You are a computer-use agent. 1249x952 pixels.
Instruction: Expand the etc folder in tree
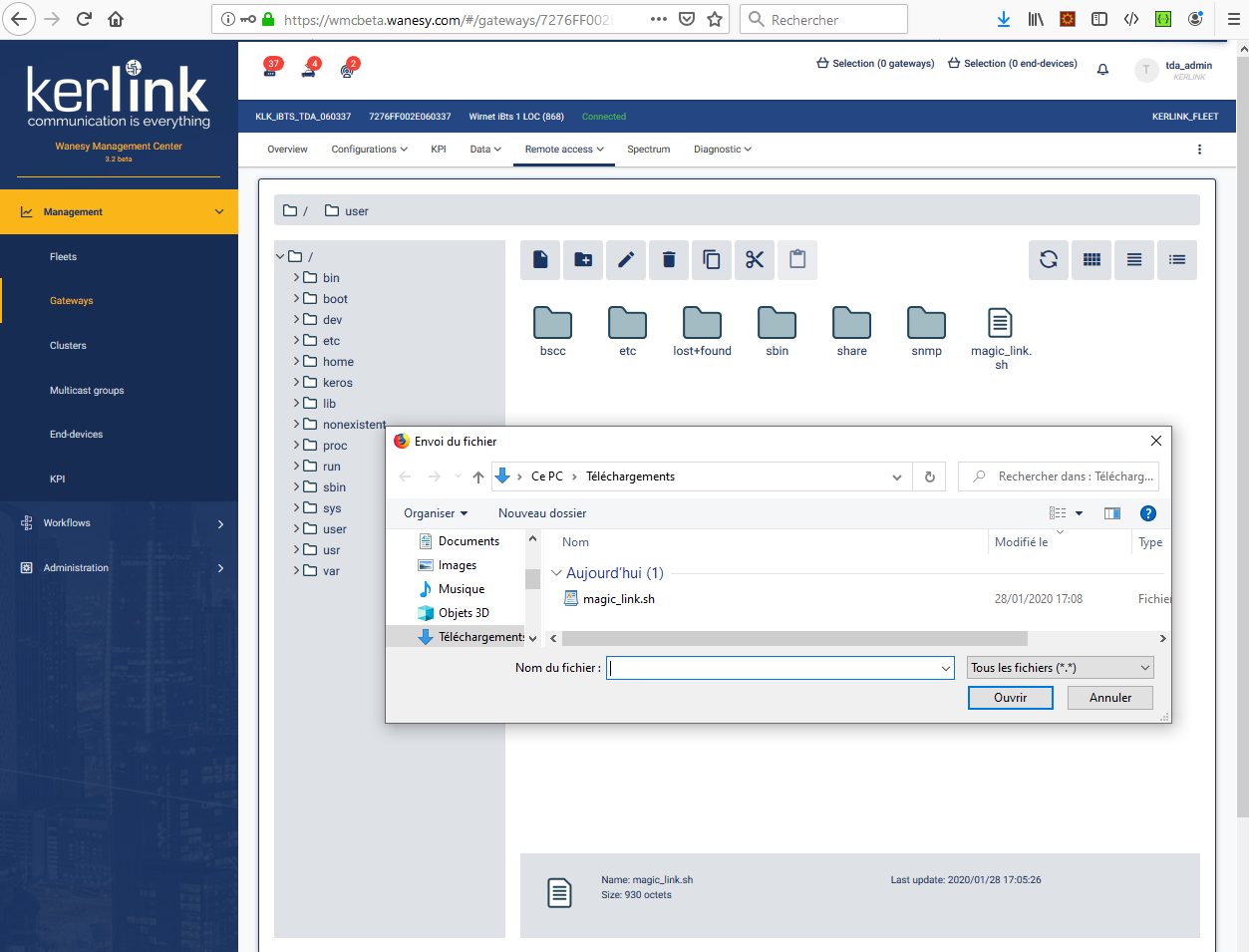(297, 341)
